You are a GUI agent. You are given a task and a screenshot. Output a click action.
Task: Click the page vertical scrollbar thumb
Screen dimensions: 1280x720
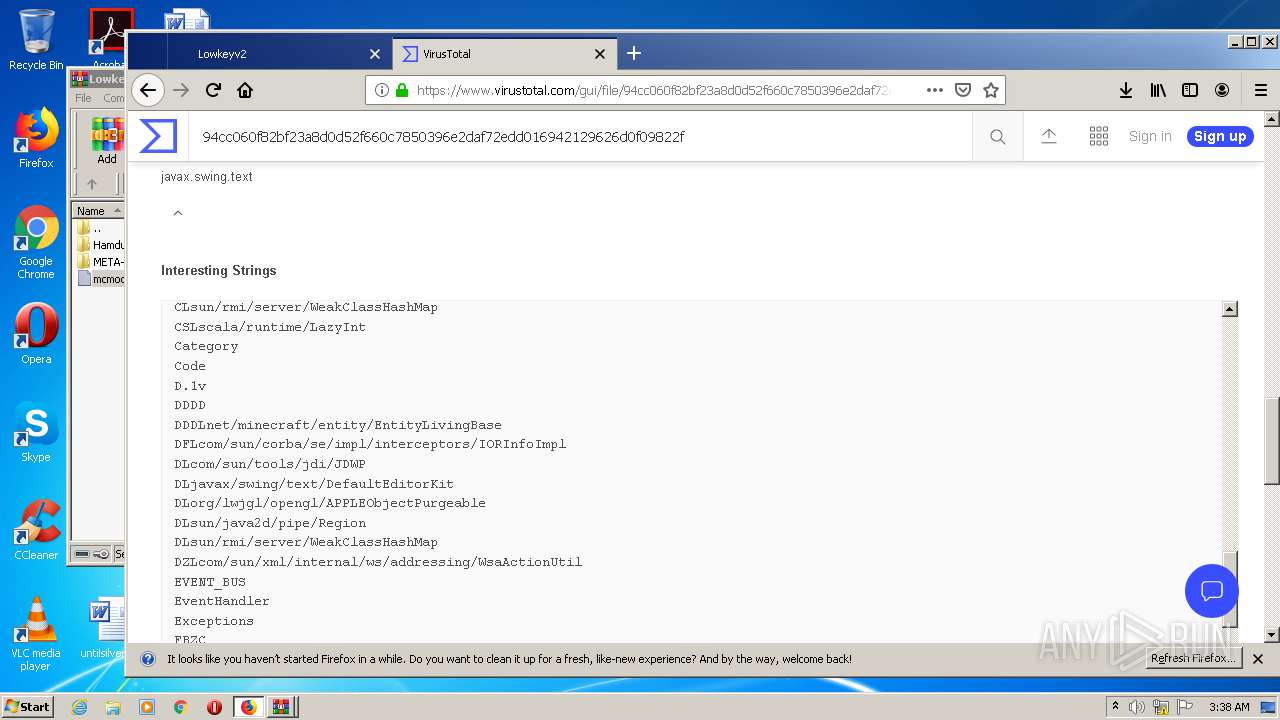click(1271, 440)
